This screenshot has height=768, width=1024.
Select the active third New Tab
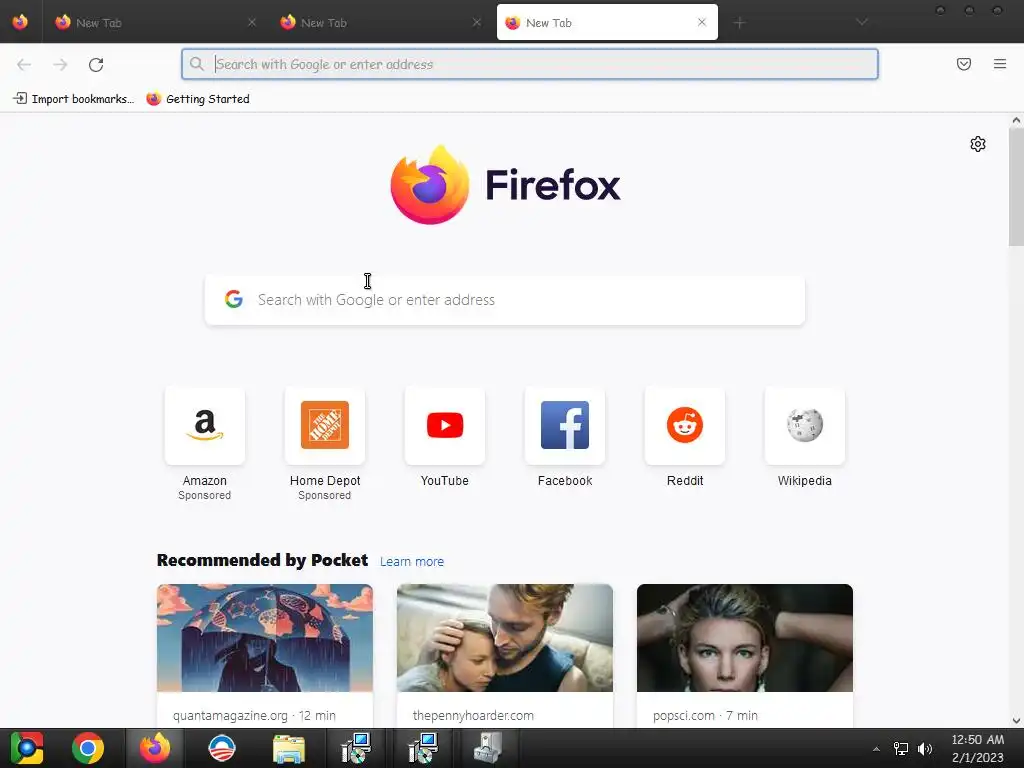point(607,22)
